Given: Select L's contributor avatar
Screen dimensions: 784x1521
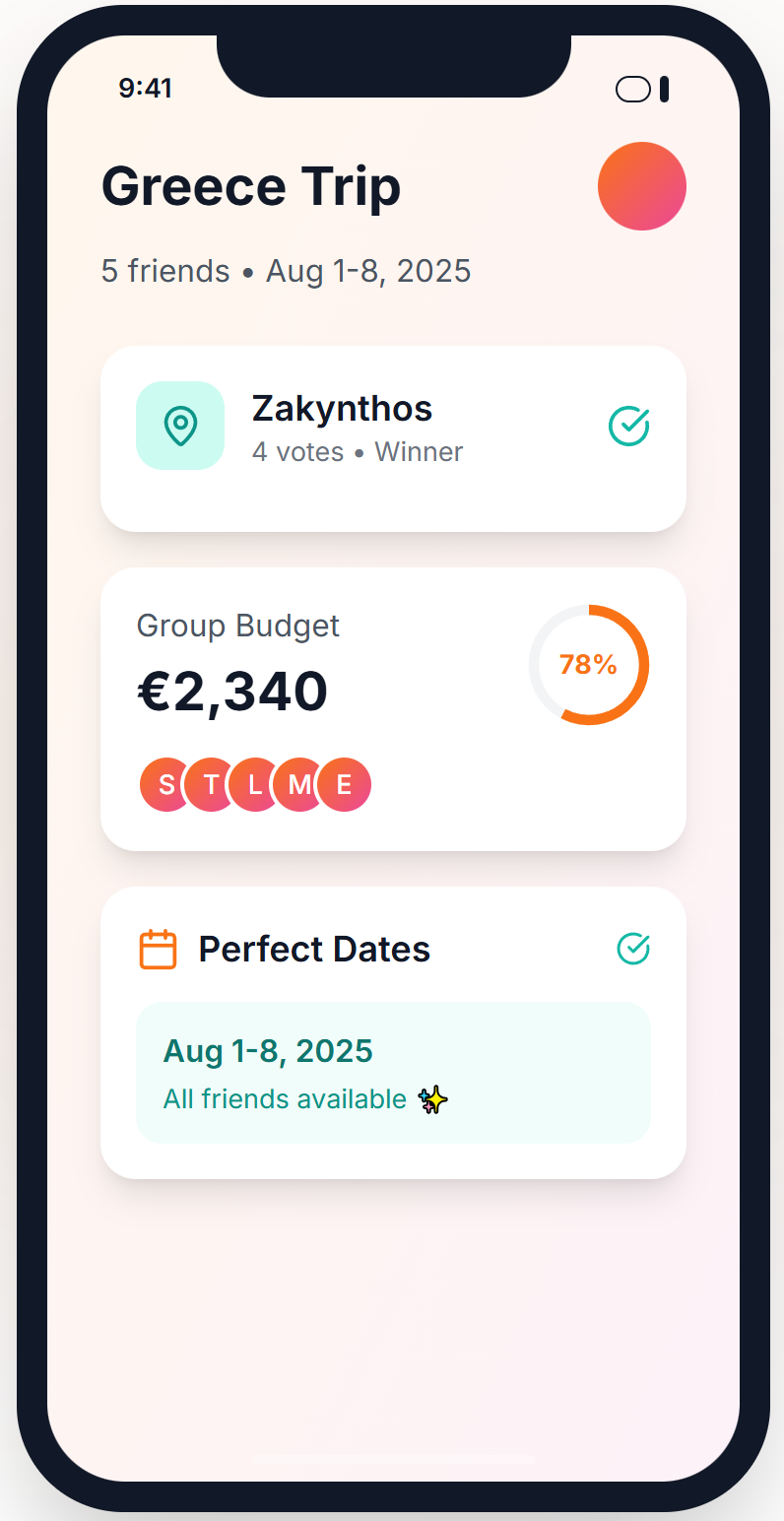Looking at the screenshot, I should click(254, 784).
